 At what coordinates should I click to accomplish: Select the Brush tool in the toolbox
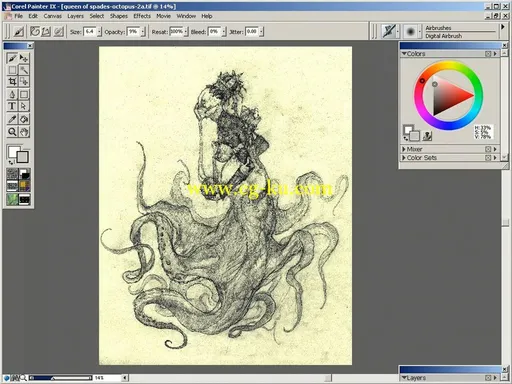(12, 58)
